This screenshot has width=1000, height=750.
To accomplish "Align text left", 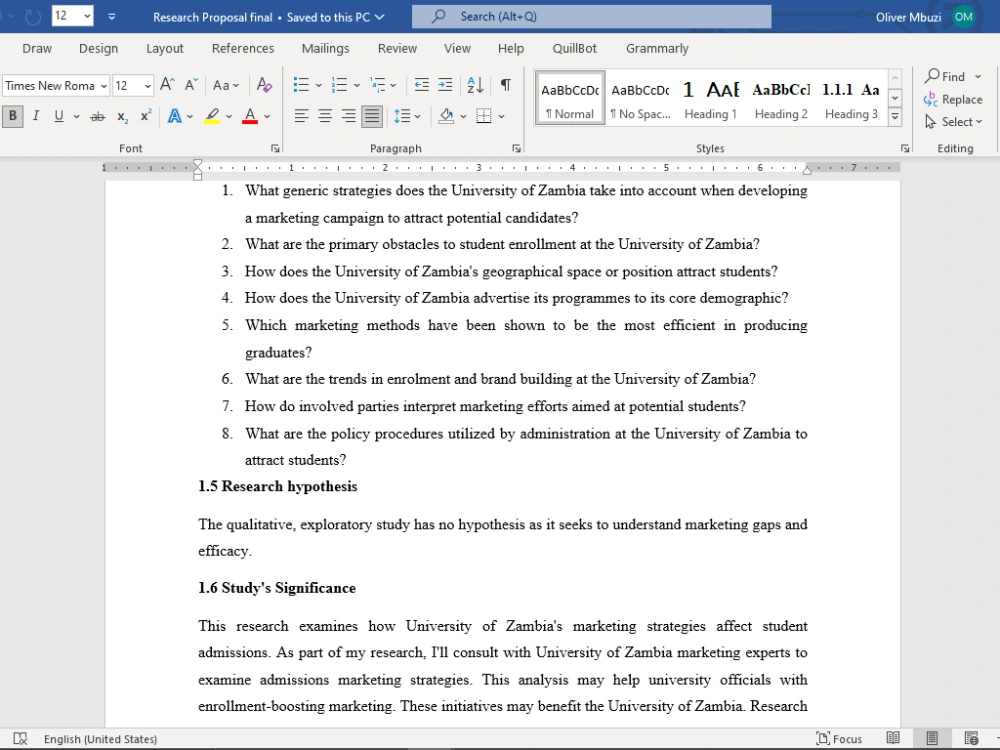I will (x=301, y=116).
